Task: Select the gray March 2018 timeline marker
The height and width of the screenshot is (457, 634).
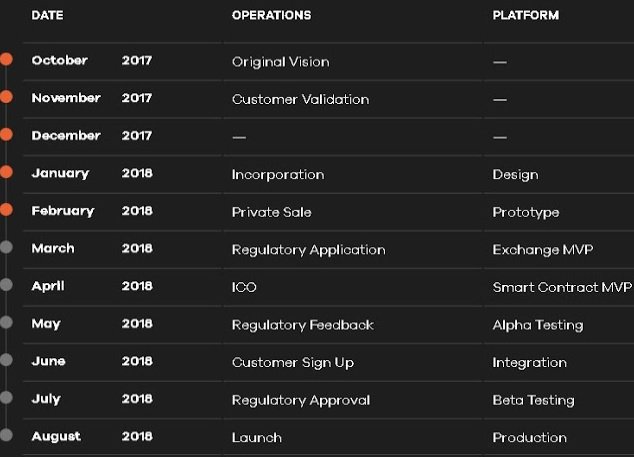Action: (x=6, y=247)
